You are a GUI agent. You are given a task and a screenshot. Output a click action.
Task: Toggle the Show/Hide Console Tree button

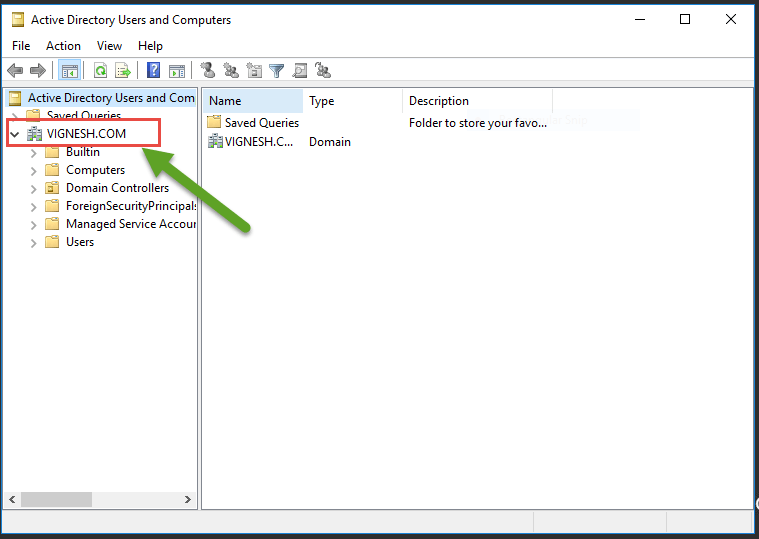click(x=69, y=70)
